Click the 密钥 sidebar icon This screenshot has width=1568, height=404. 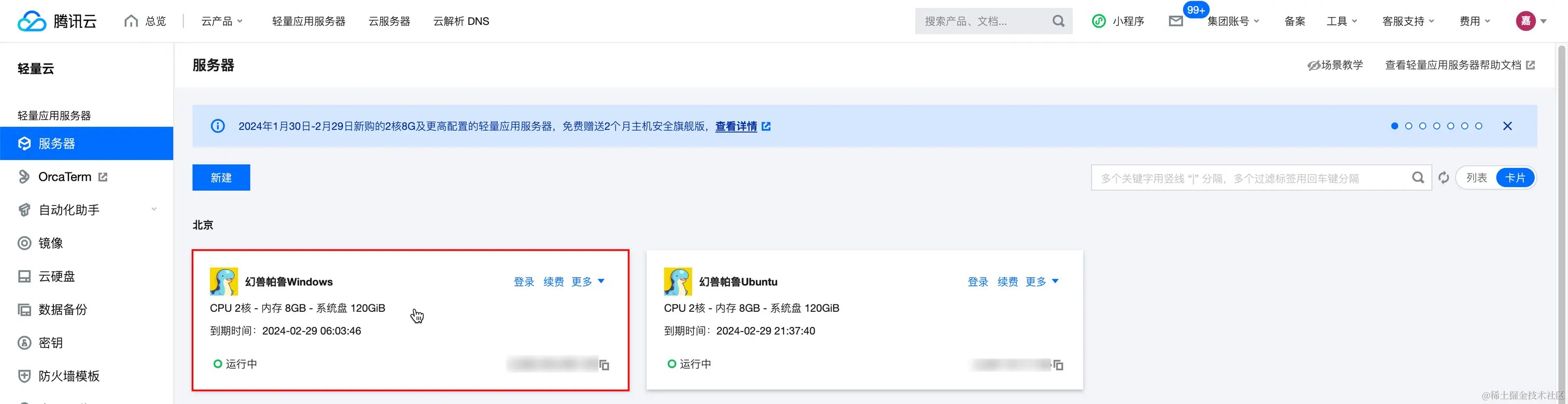pyautogui.click(x=24, y=342)
